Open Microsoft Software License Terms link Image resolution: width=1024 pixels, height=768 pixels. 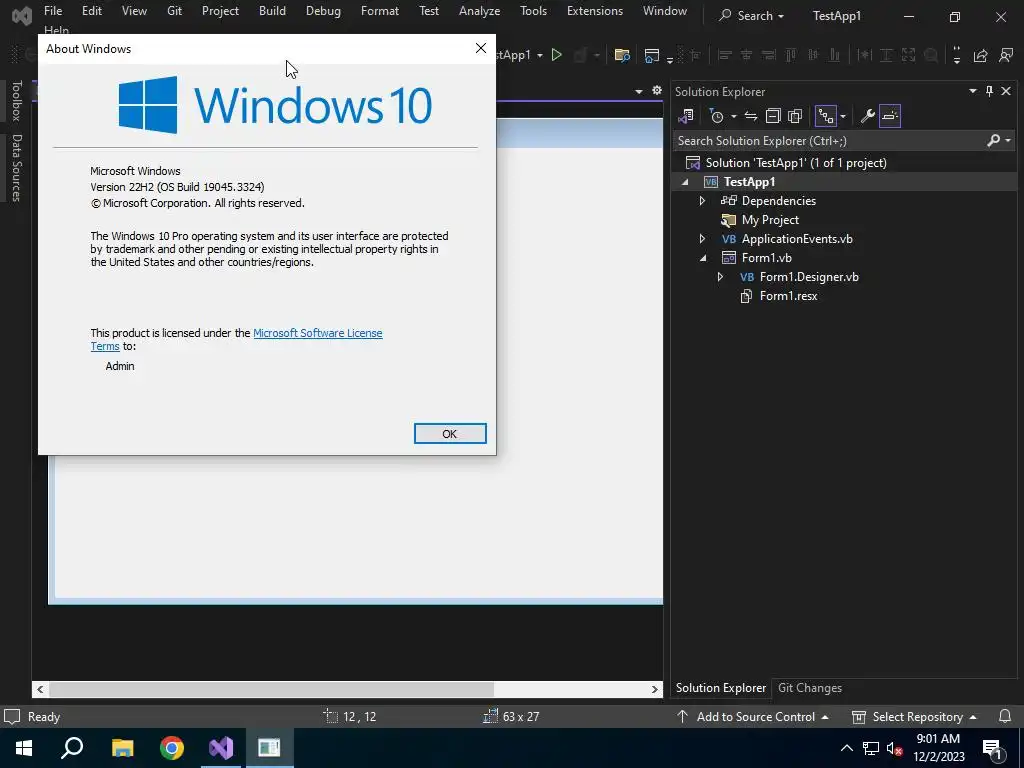317,333
